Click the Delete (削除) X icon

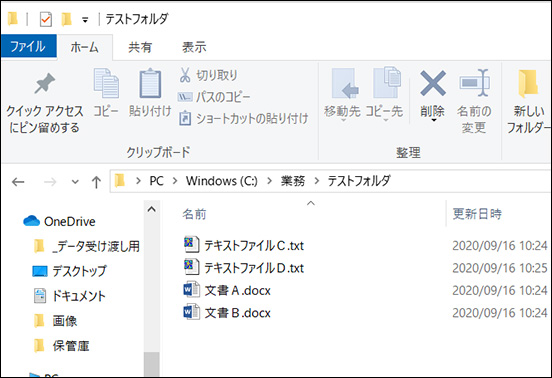tap(433, 83)
